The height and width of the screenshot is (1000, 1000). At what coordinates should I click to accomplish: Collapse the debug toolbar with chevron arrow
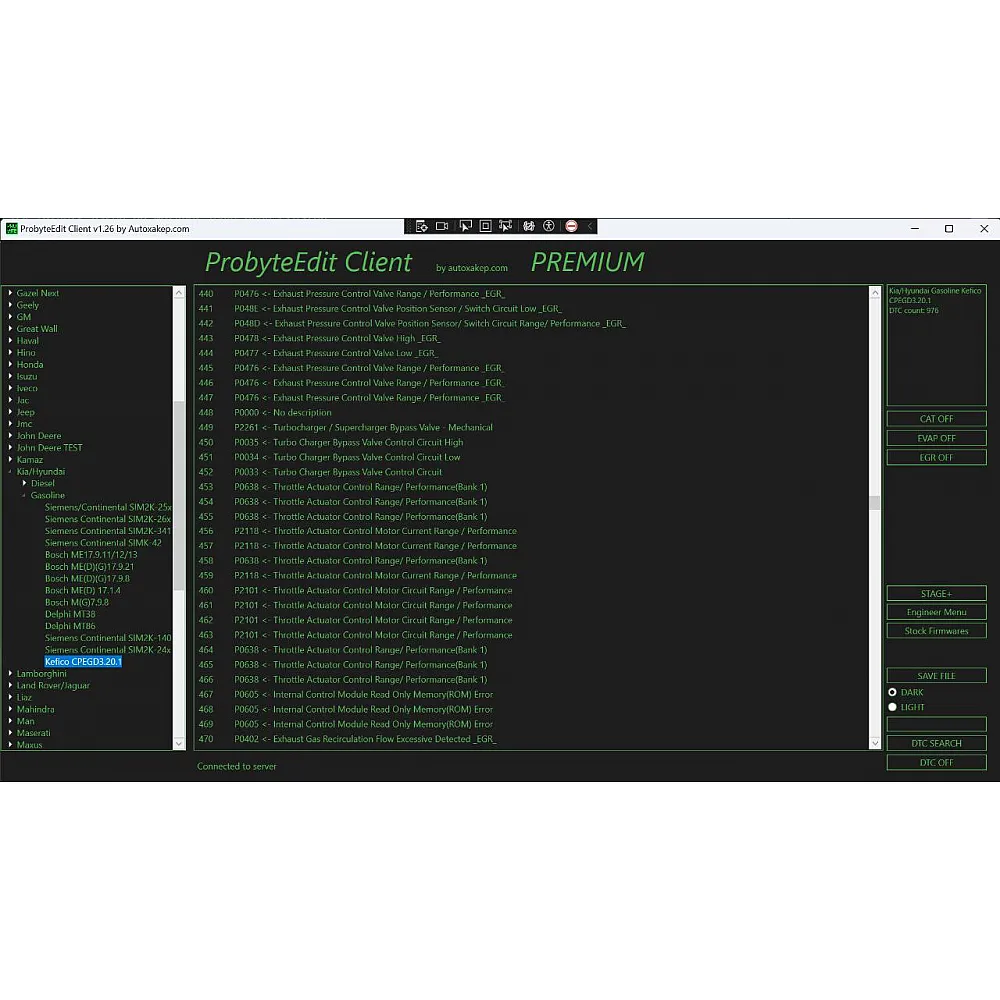pyautogui.click(x=590, y=227)
